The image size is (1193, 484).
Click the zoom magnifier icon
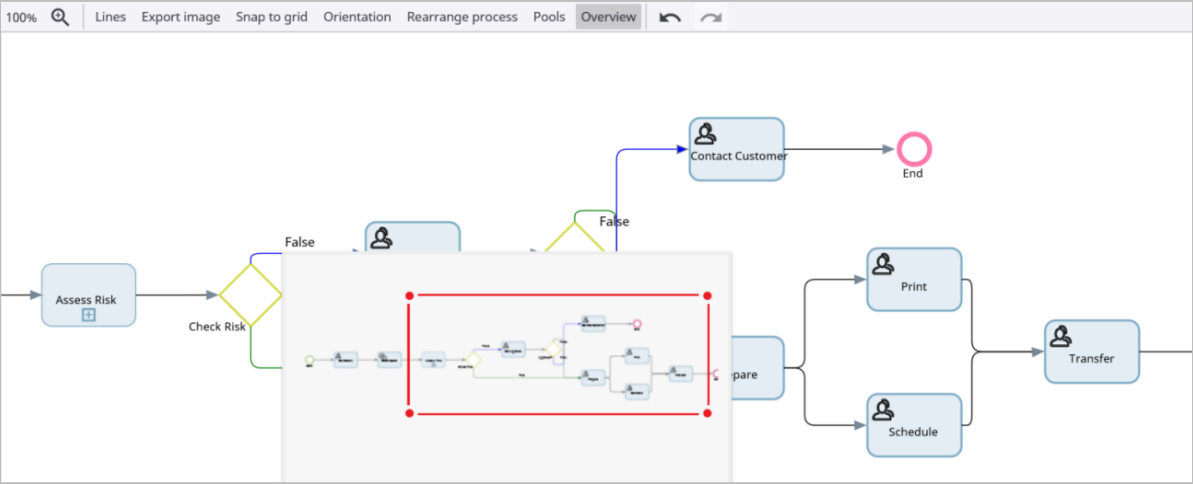click(60, 17)
